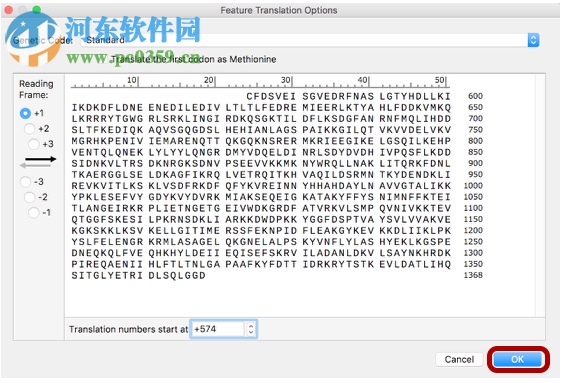
Task: Click the row number 600
Action: click(x=475, y=96)
